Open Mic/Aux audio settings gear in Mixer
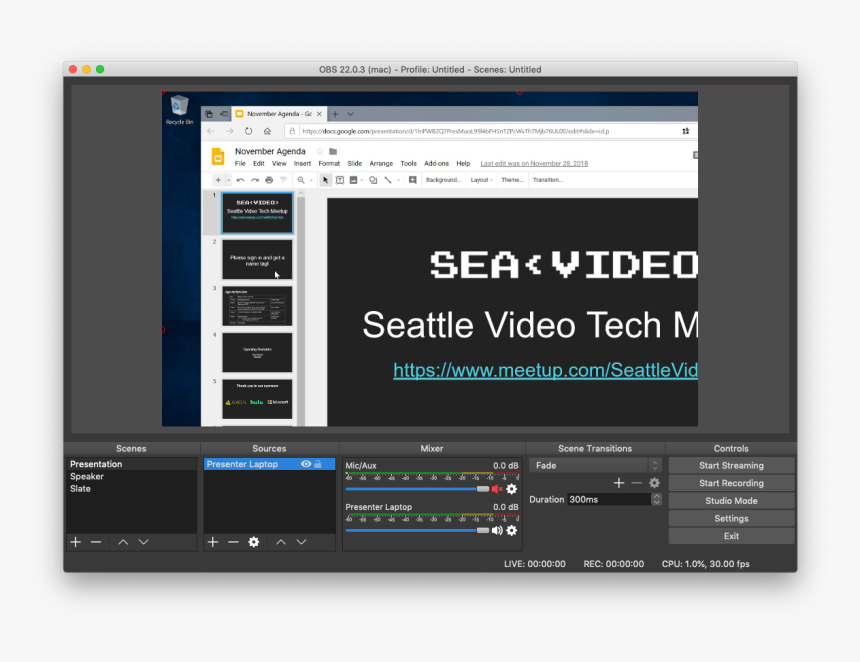Screen dimensions: 860x662 pos(512,490)
